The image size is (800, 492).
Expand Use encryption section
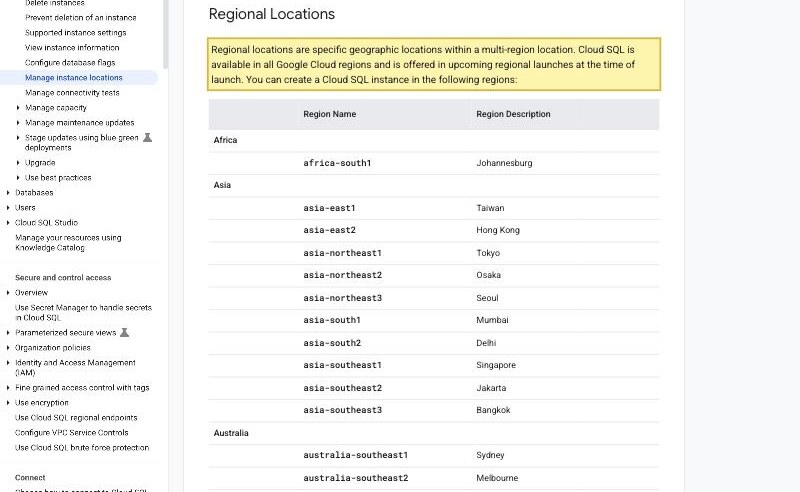coord(8,403)
